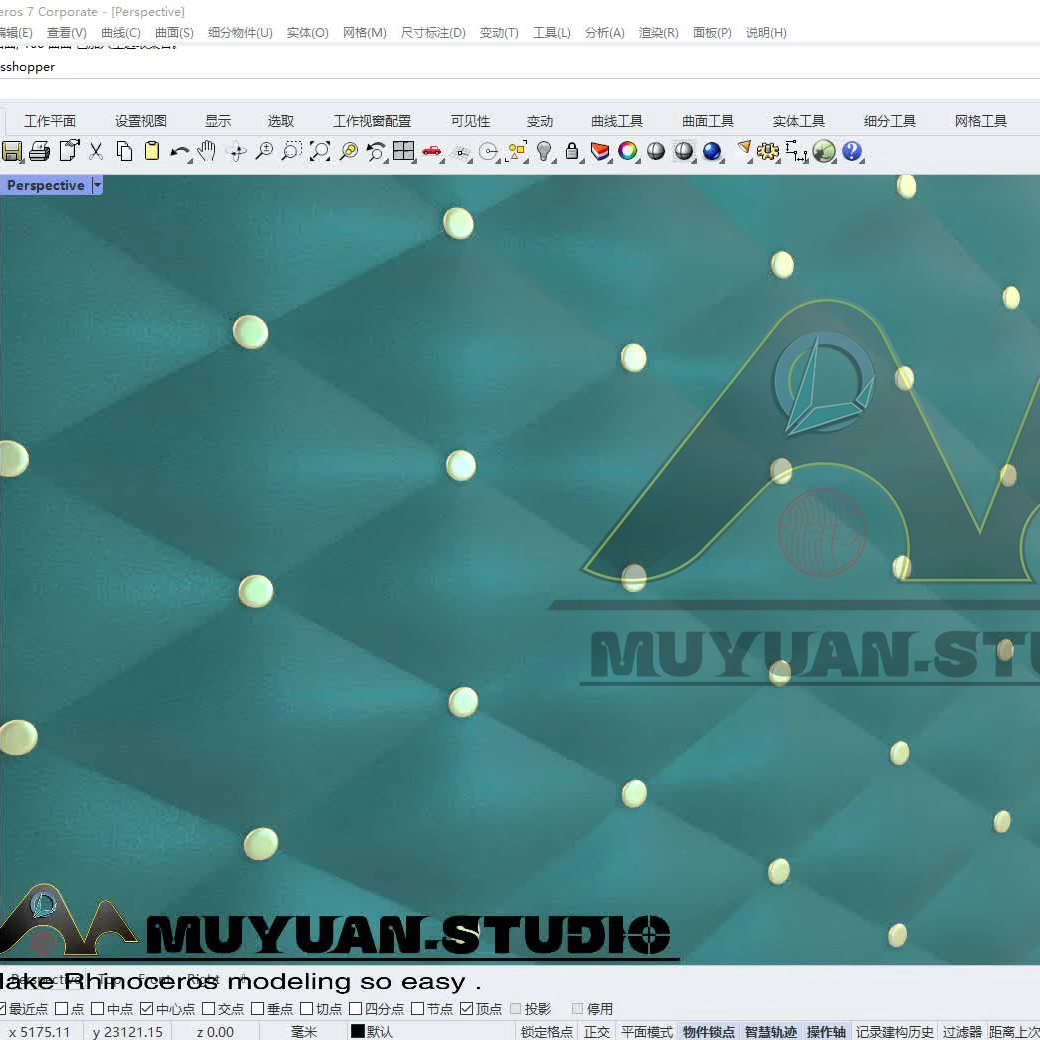Switch to the 网格工具 toolbar tab

[x=980, y=121]
